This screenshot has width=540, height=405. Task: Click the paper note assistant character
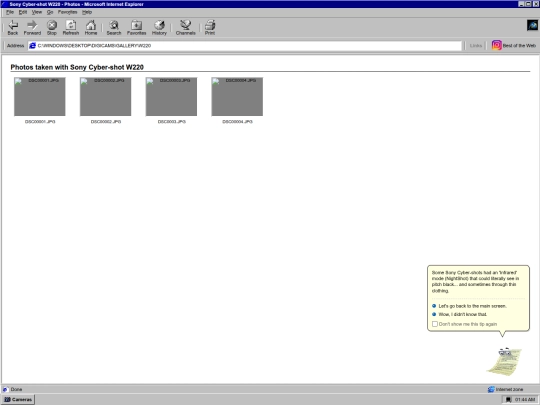tap(505, 362)
